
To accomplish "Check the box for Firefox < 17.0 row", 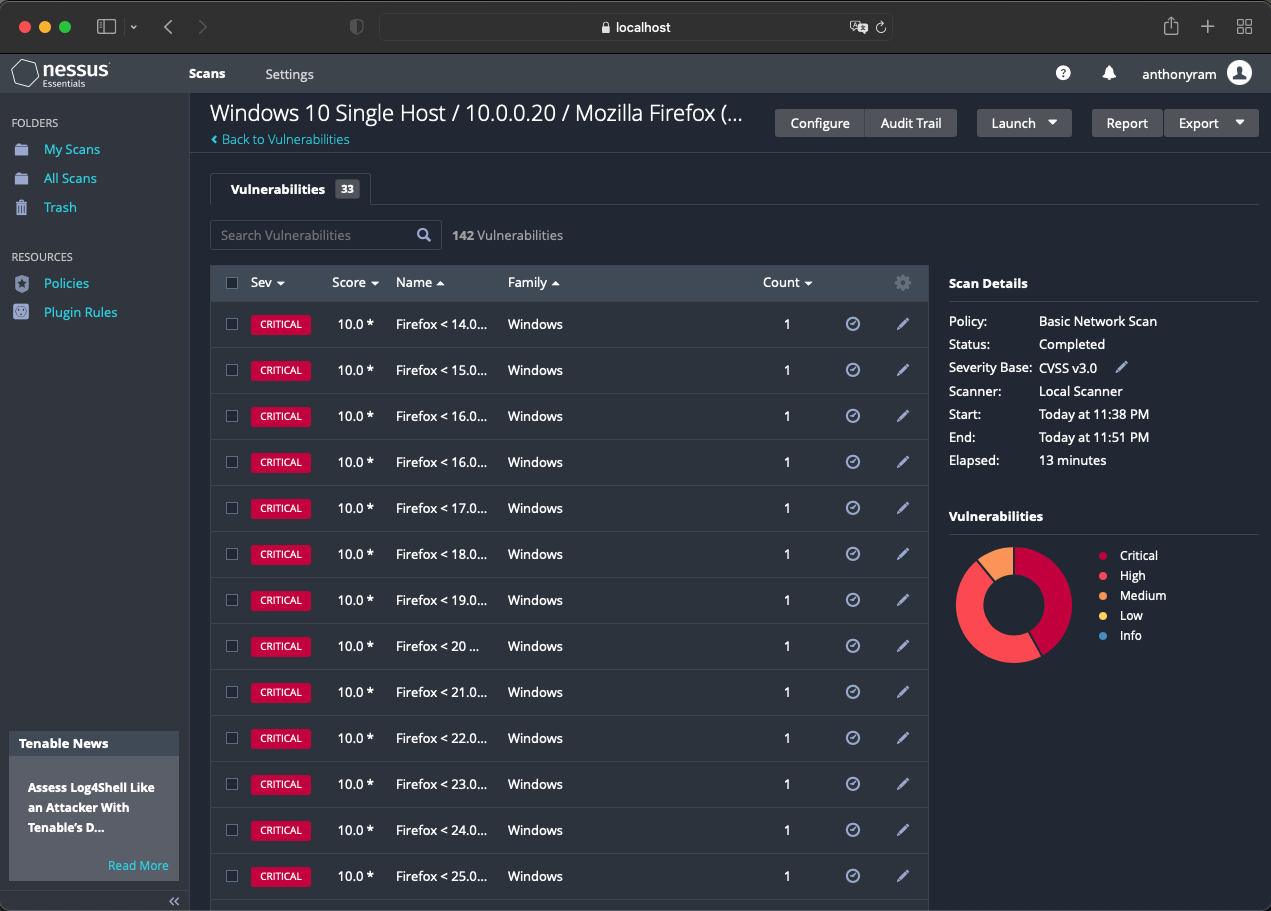I will pos(232,508).
